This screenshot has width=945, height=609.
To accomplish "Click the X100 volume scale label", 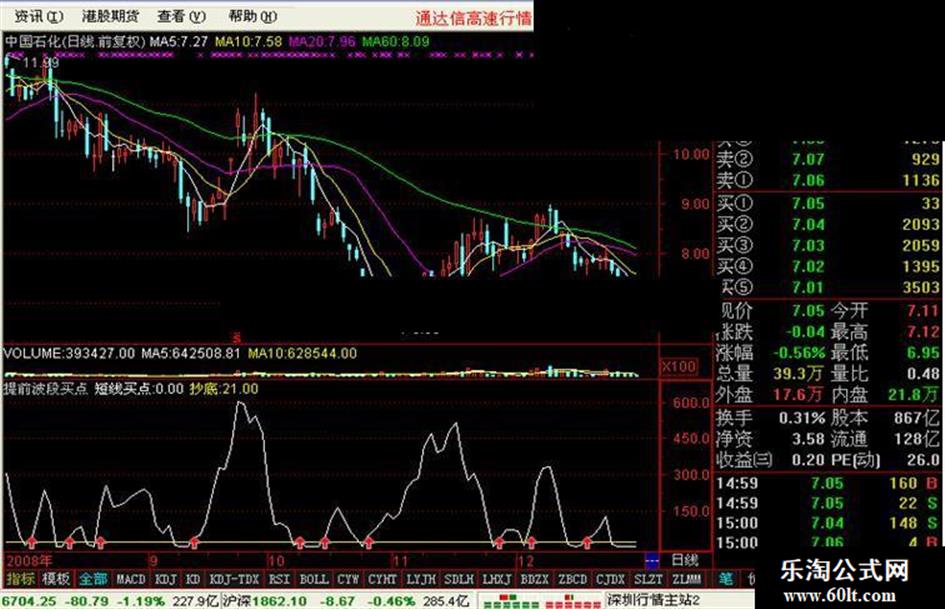I will coord(679,367).
